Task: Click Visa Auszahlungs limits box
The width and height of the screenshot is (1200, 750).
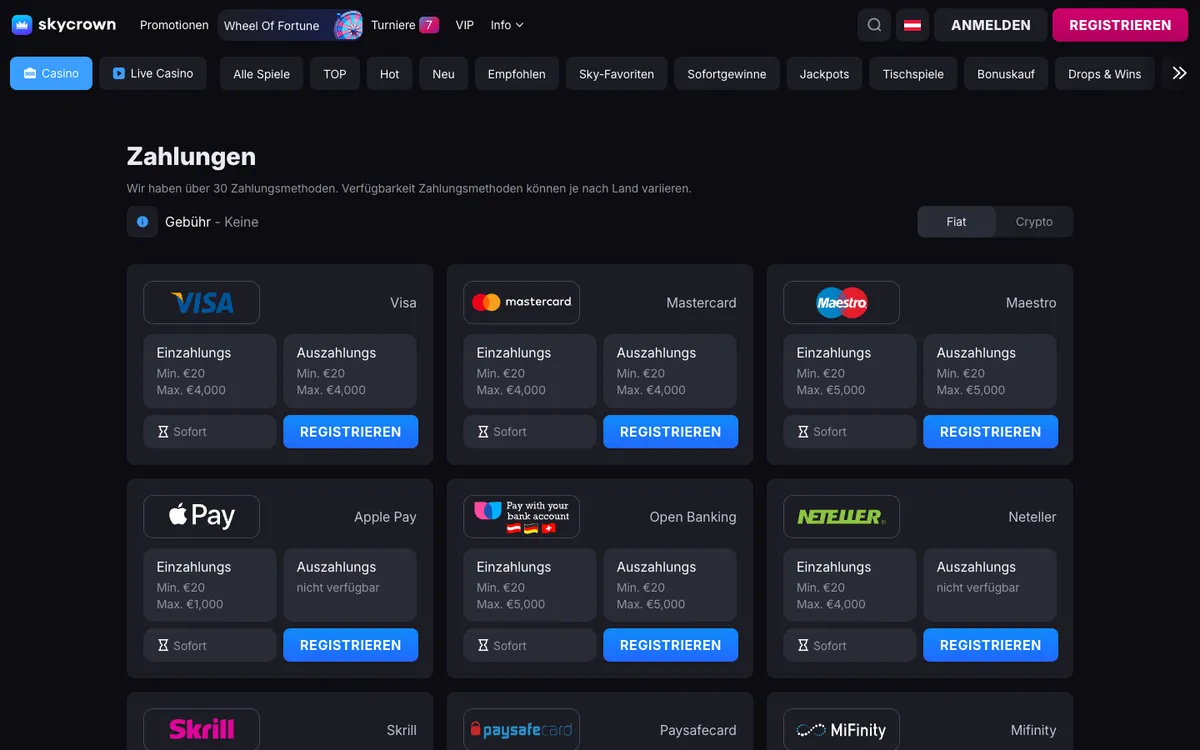Action: point(350,371)
